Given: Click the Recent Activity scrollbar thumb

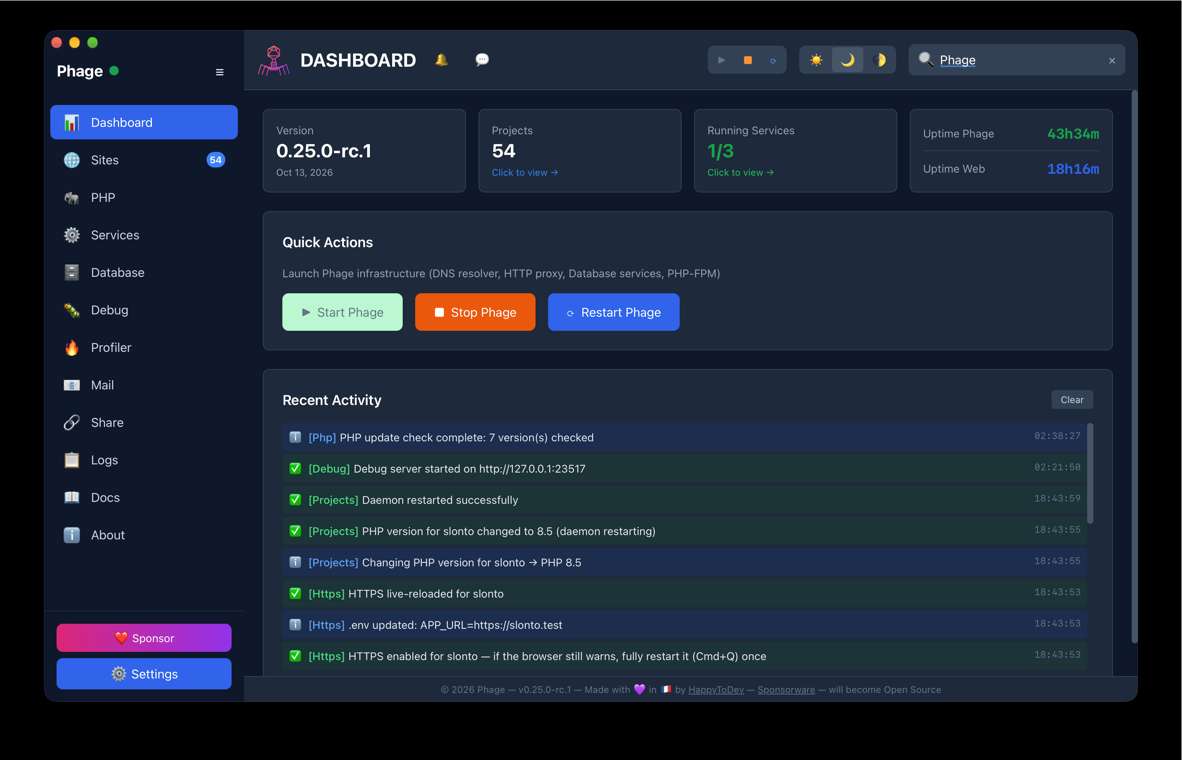Looking at the screenshot, I should coord(1090,473).
